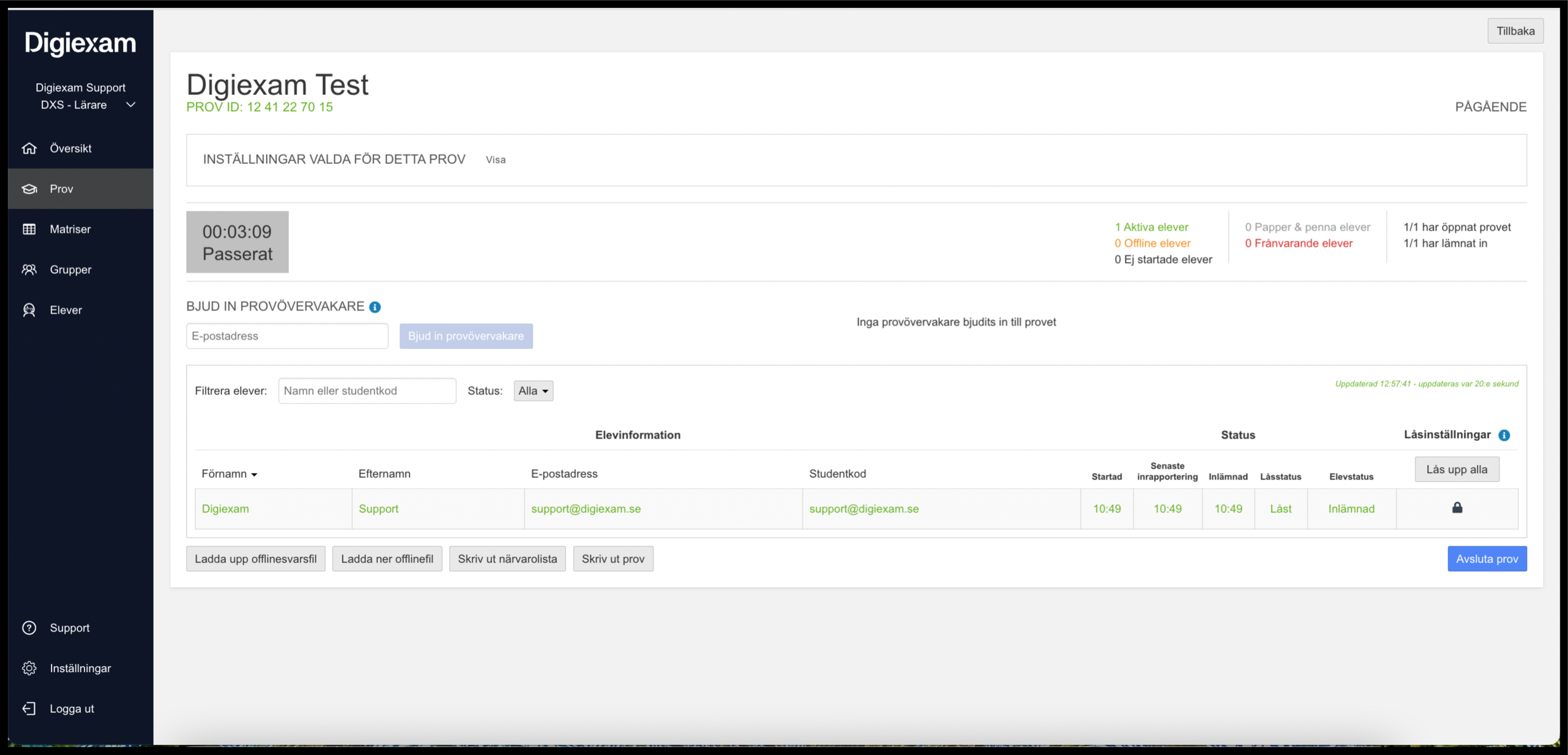The width and height of the screenshot is (1568, 755).
Task: Click Låst status in student row
Action: (1281, 509)
